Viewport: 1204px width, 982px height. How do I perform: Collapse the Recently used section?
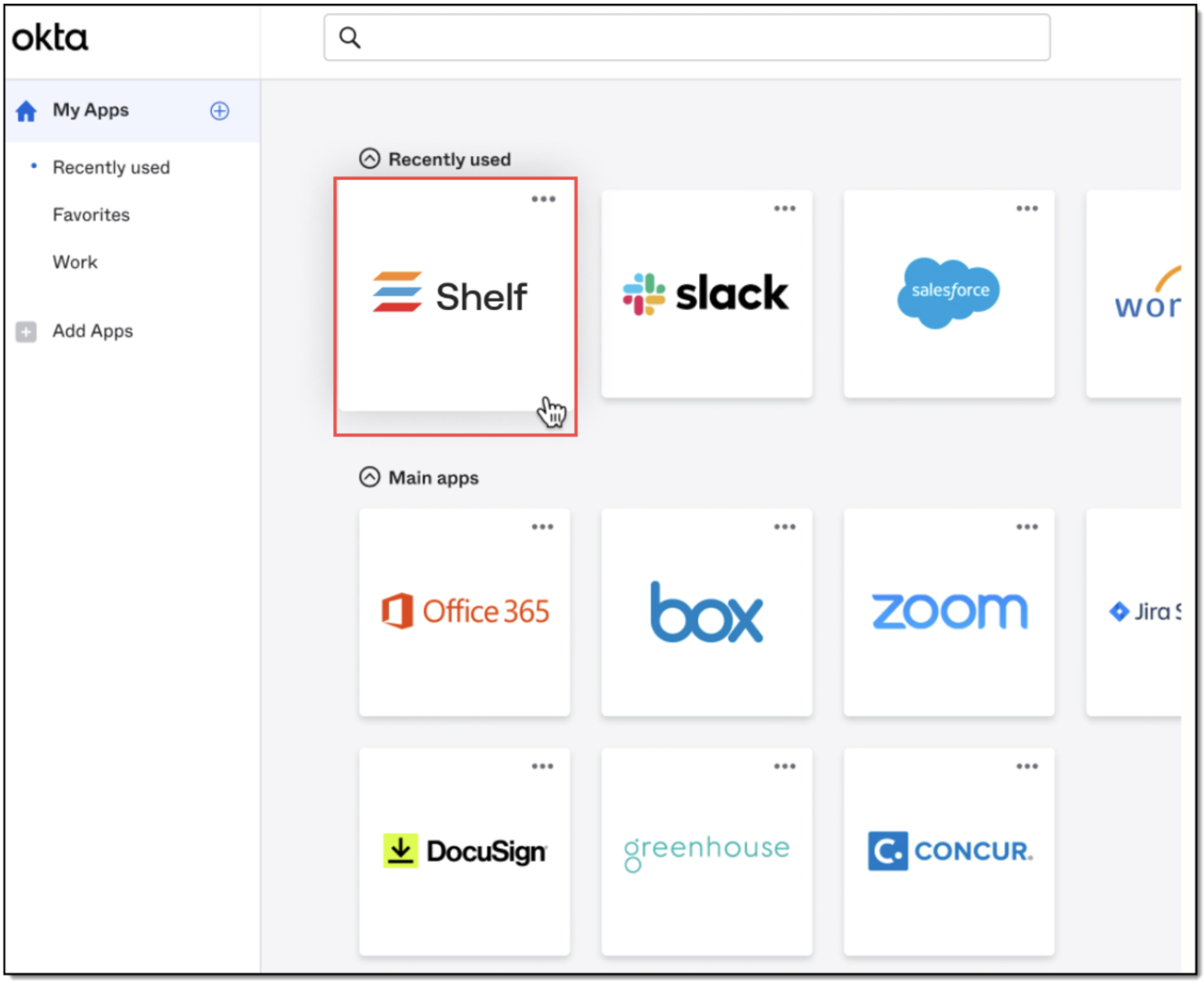click(370, 159)
